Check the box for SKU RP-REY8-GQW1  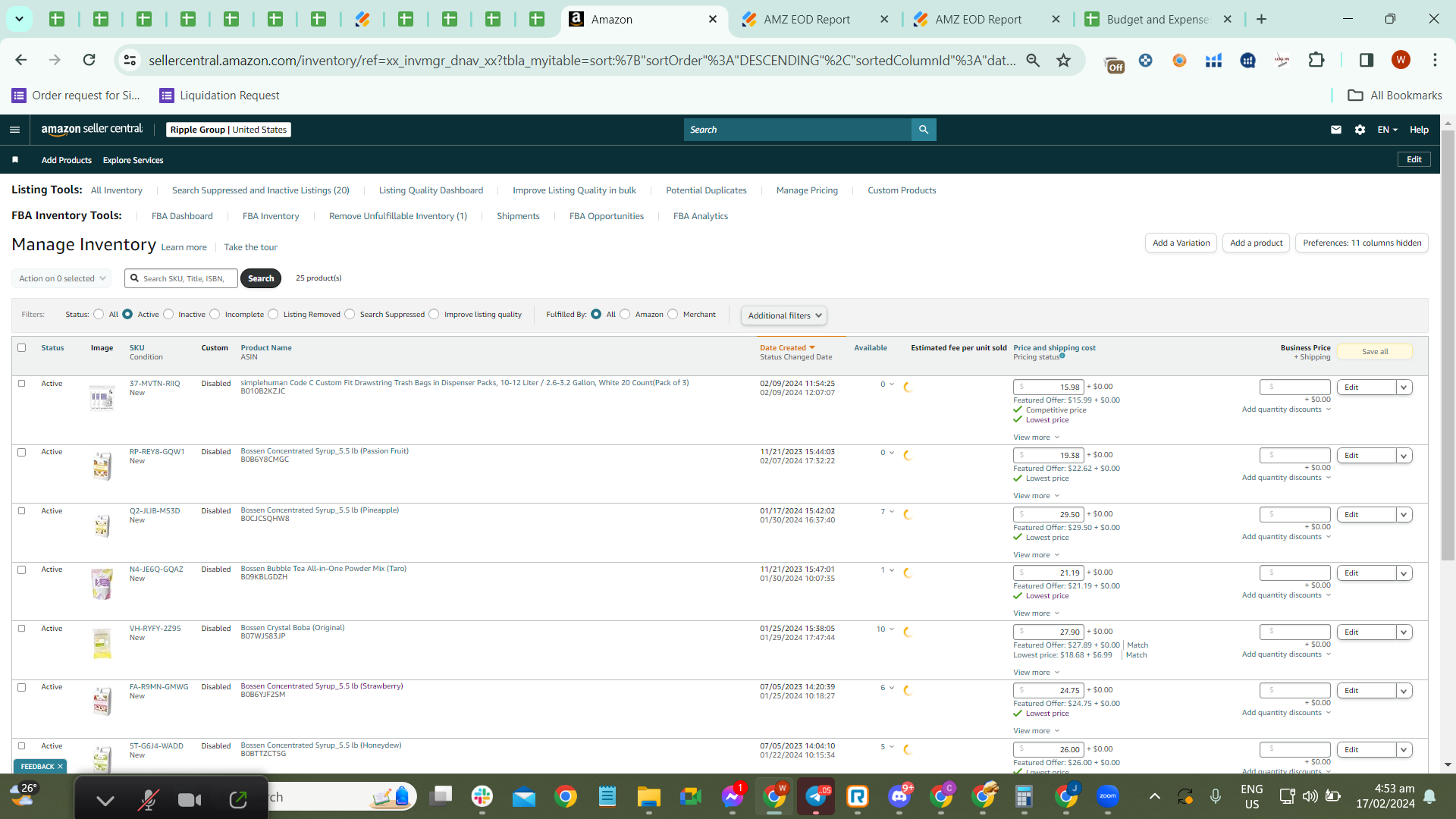pyautogui.click(x=22, y=452)
